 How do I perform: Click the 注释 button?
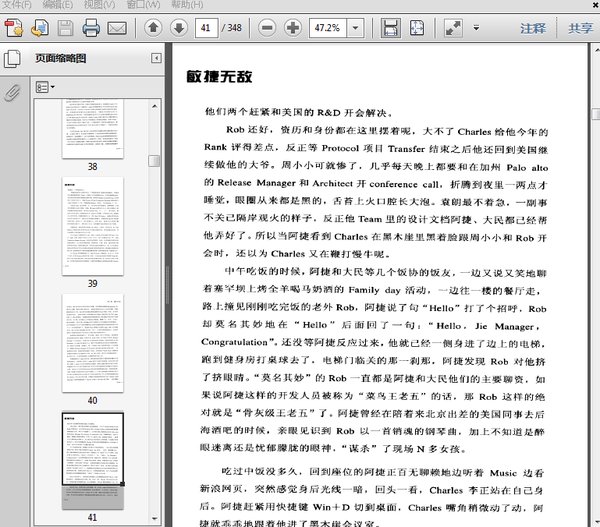point(533,28)
